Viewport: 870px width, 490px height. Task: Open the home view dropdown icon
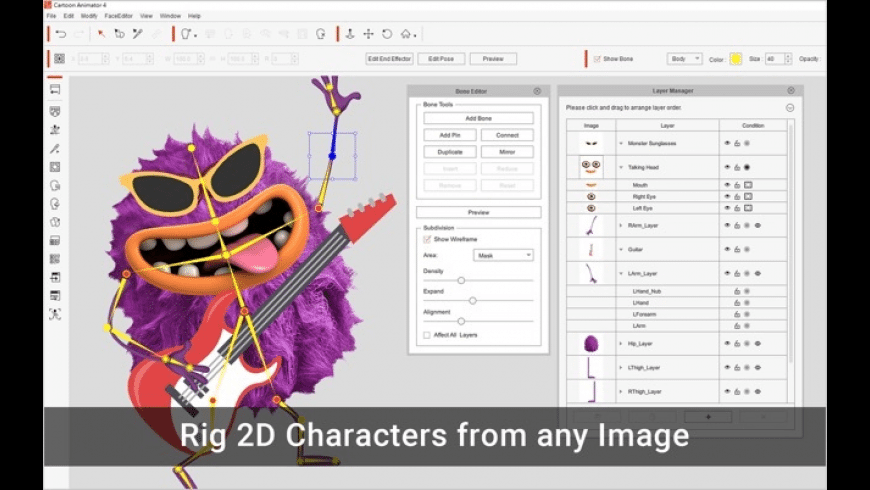click(408, 34)
